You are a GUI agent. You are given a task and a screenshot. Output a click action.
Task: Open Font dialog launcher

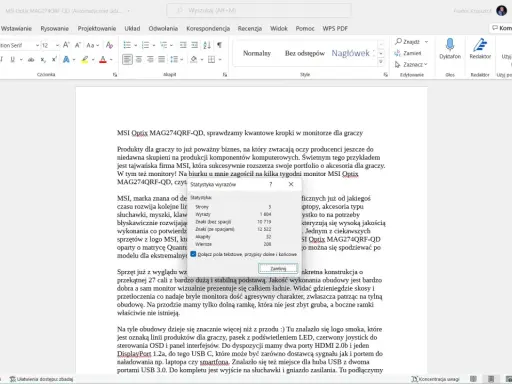115,75
